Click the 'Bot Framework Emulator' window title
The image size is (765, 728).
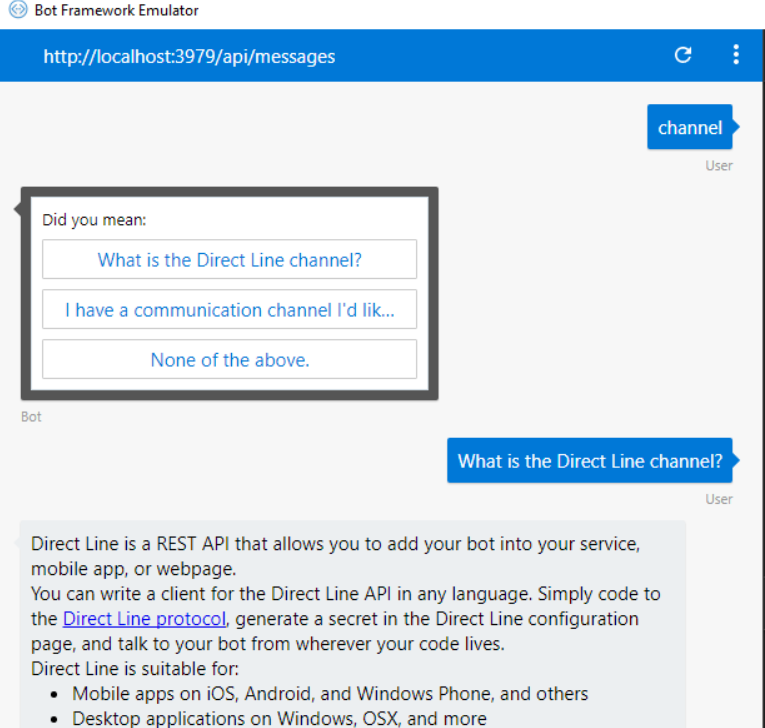pos(117,10)
